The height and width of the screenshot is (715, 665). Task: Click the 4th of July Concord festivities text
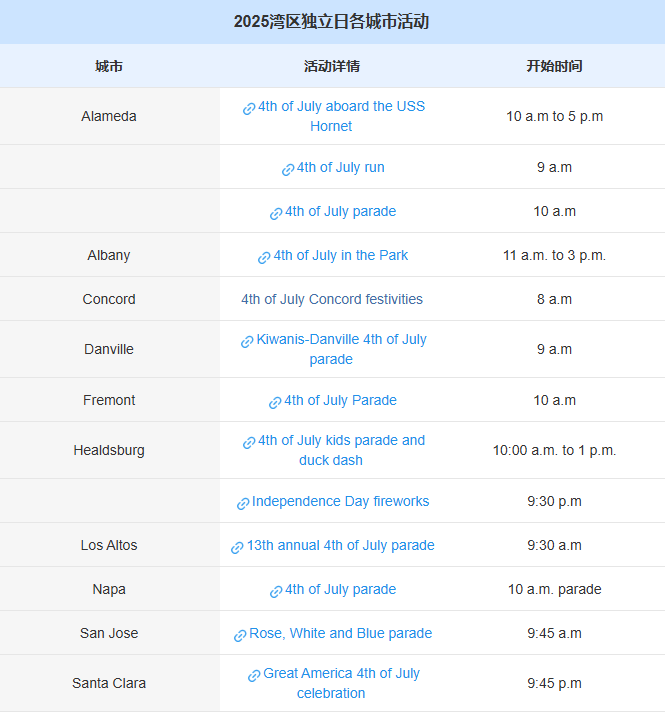pos(332,299)
